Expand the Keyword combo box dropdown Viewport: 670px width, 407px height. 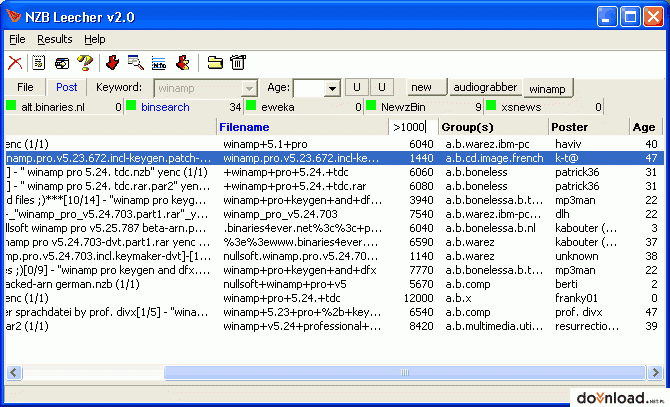(x=248, y=88)
